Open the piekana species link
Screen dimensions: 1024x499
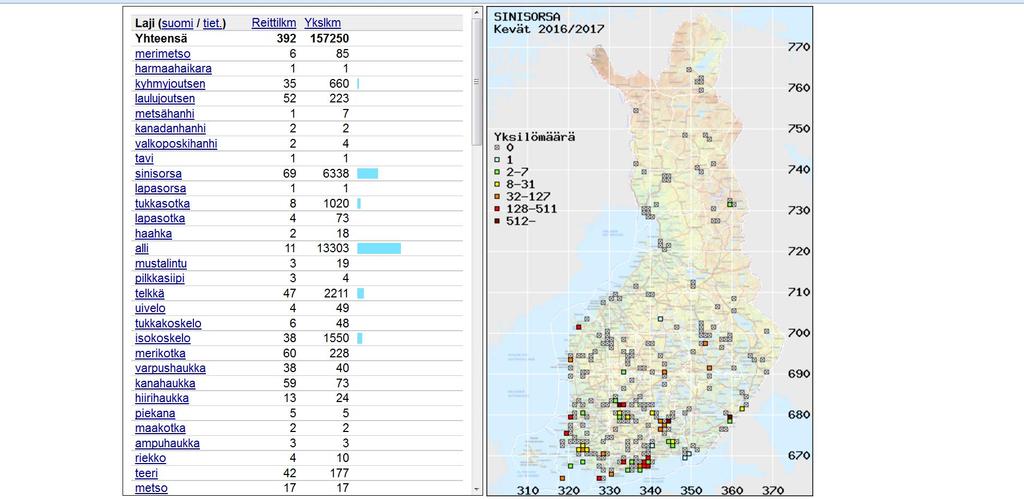point(155,414)
